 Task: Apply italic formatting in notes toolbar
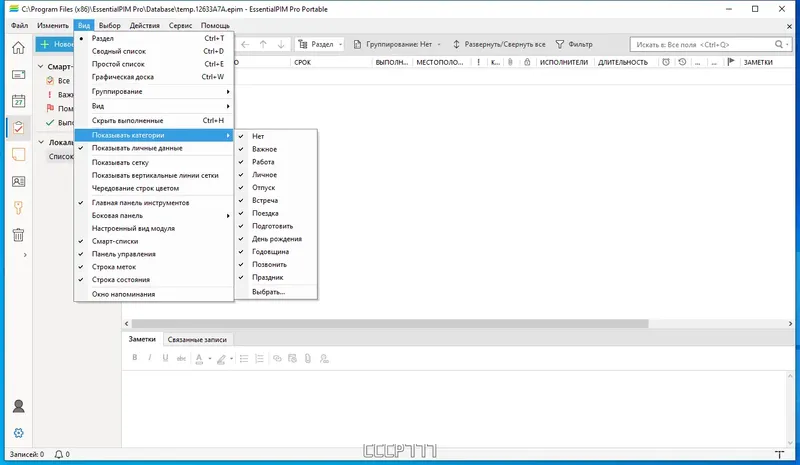[149, 358]
